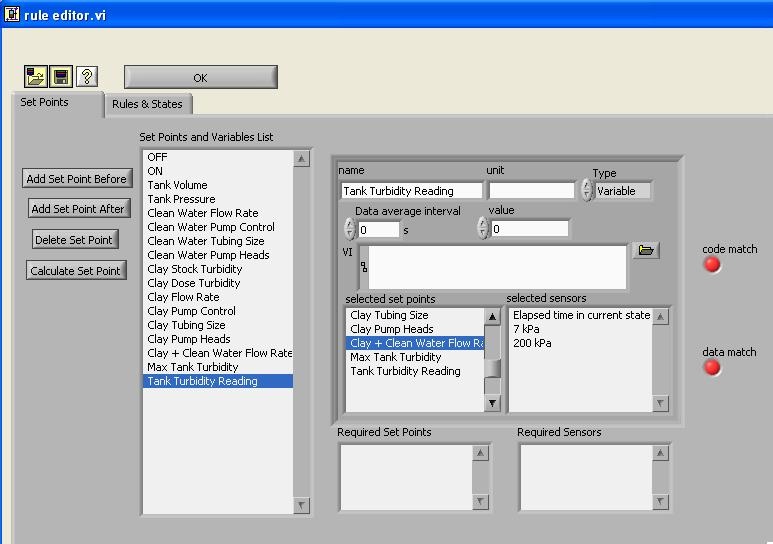Click the open file icon in toolbar
The height and width of the screenshot is (544, 773).
[35, 76]
